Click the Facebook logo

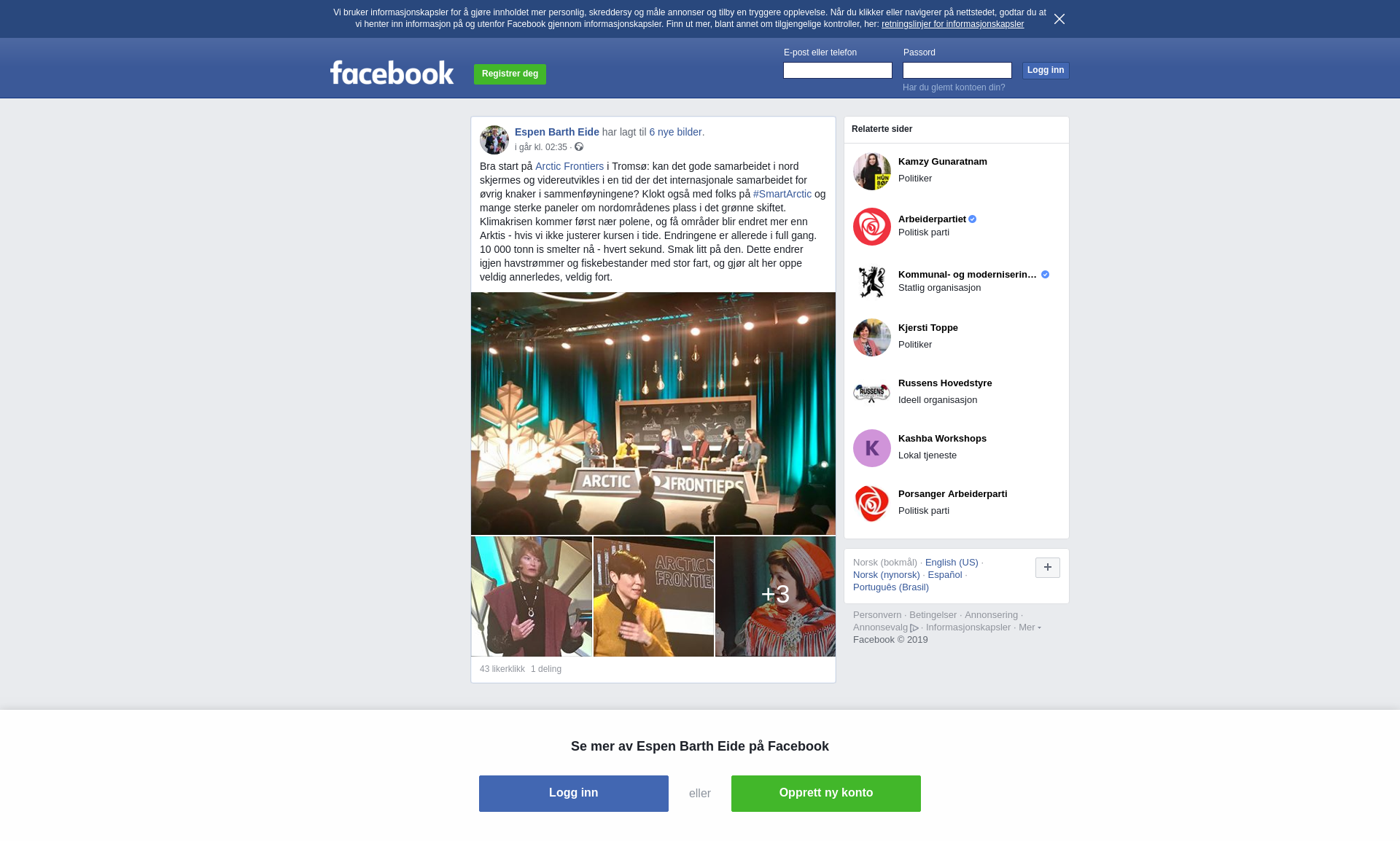392,73
